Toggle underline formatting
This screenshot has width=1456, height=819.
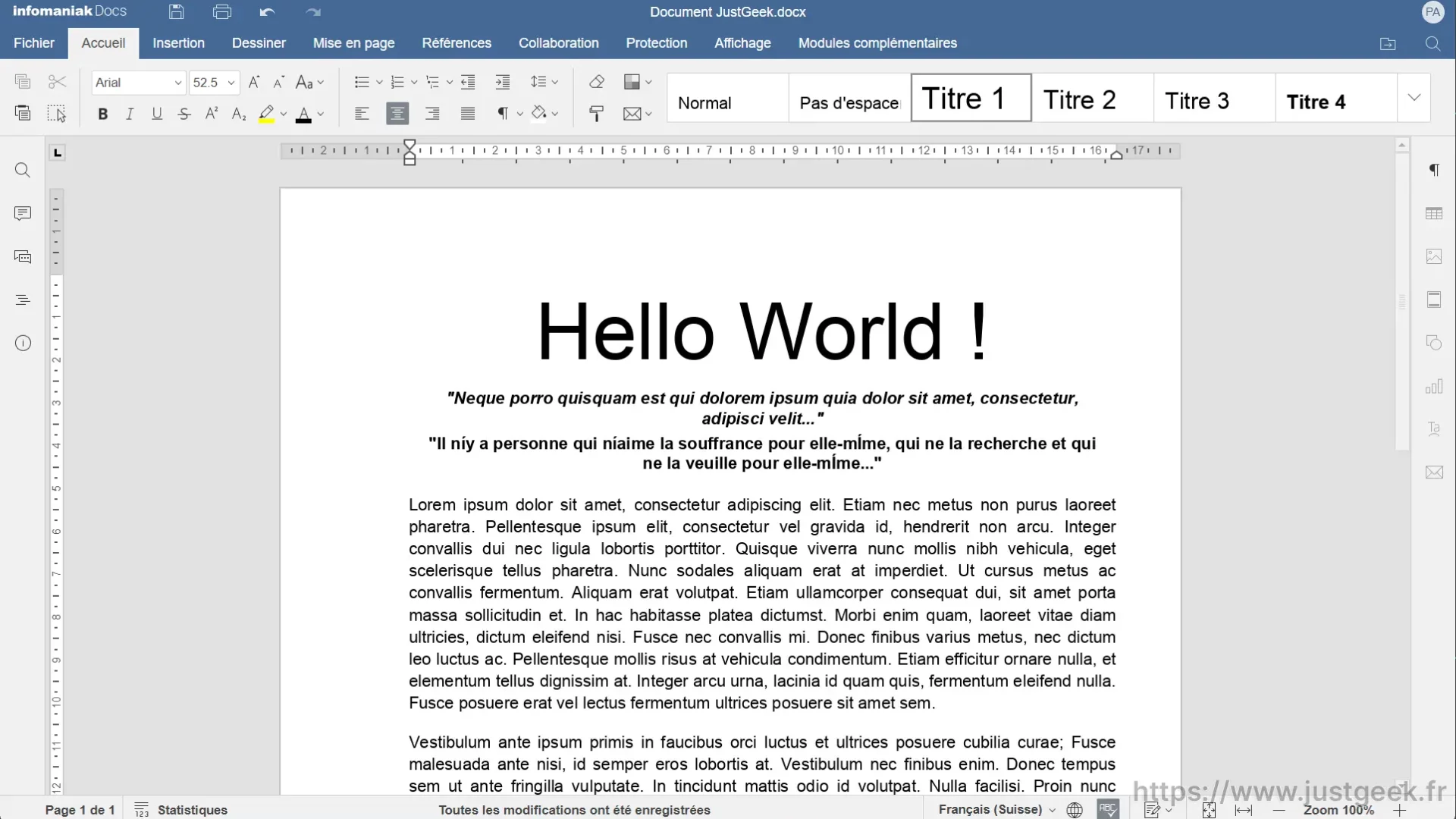click(x=157, y=114)
